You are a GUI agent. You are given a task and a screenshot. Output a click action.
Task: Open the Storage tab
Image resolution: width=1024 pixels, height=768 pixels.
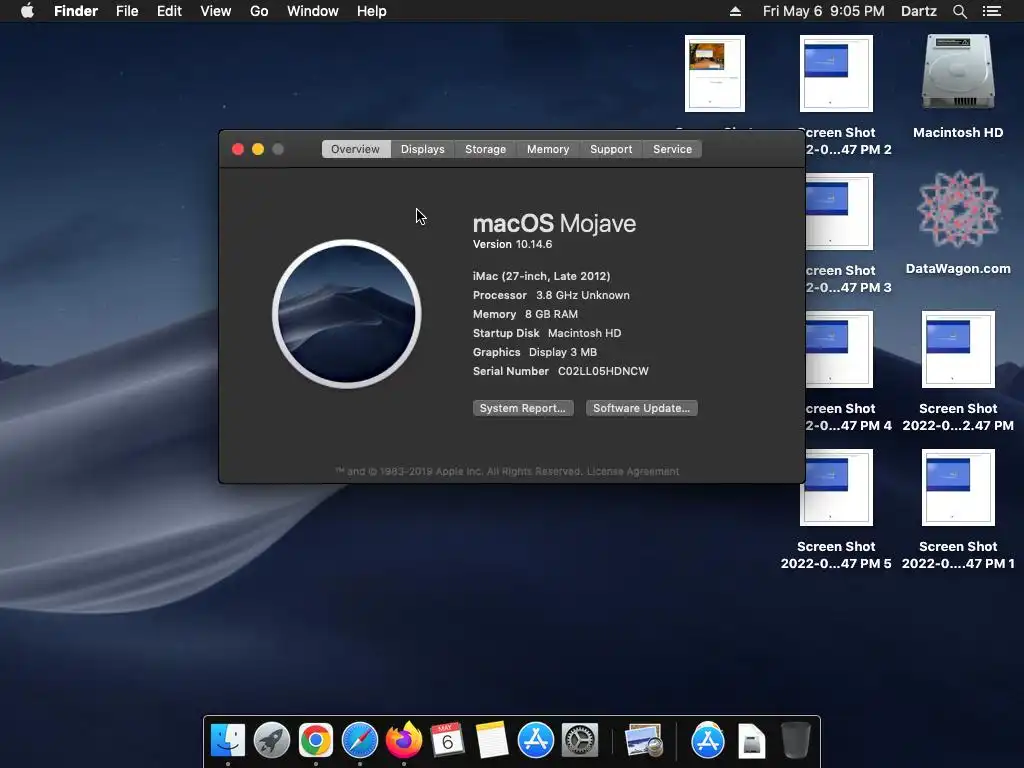coord(485,149)
